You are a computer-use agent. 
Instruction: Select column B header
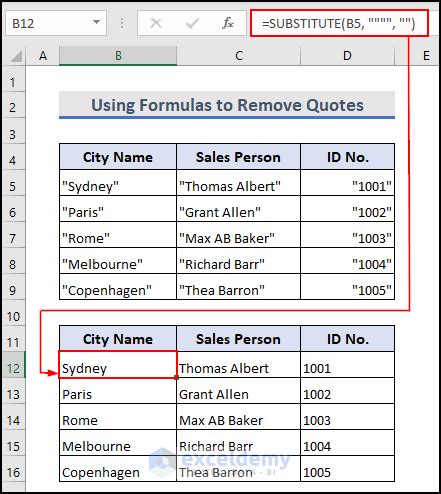tap(118, 56)
